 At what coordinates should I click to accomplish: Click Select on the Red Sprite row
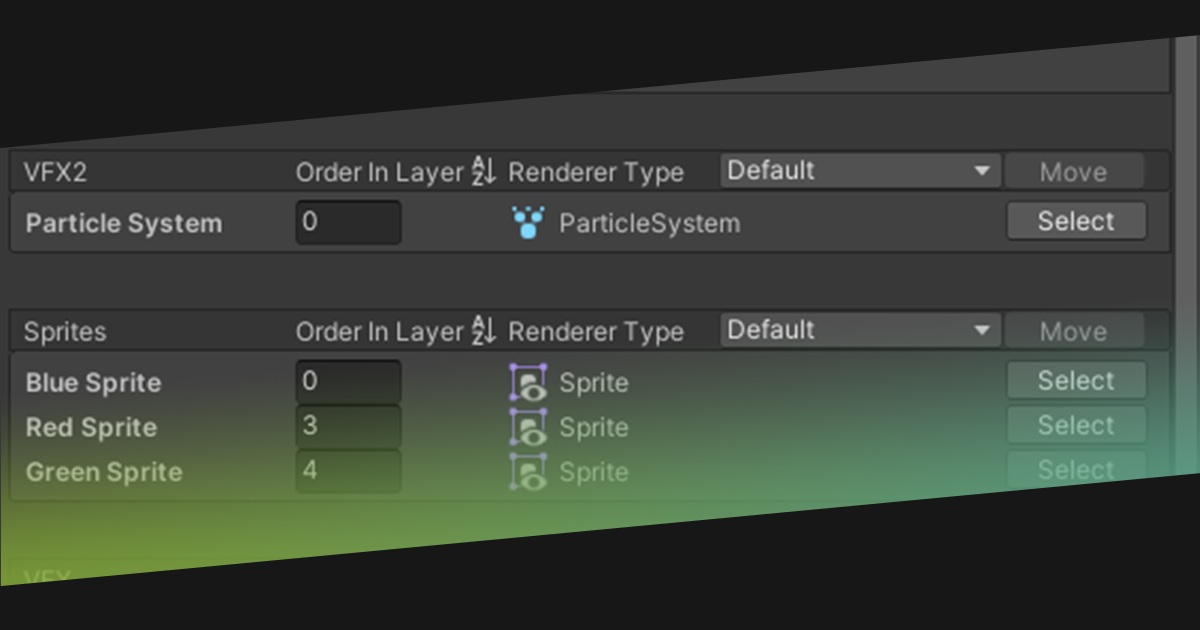(1076, 424)
